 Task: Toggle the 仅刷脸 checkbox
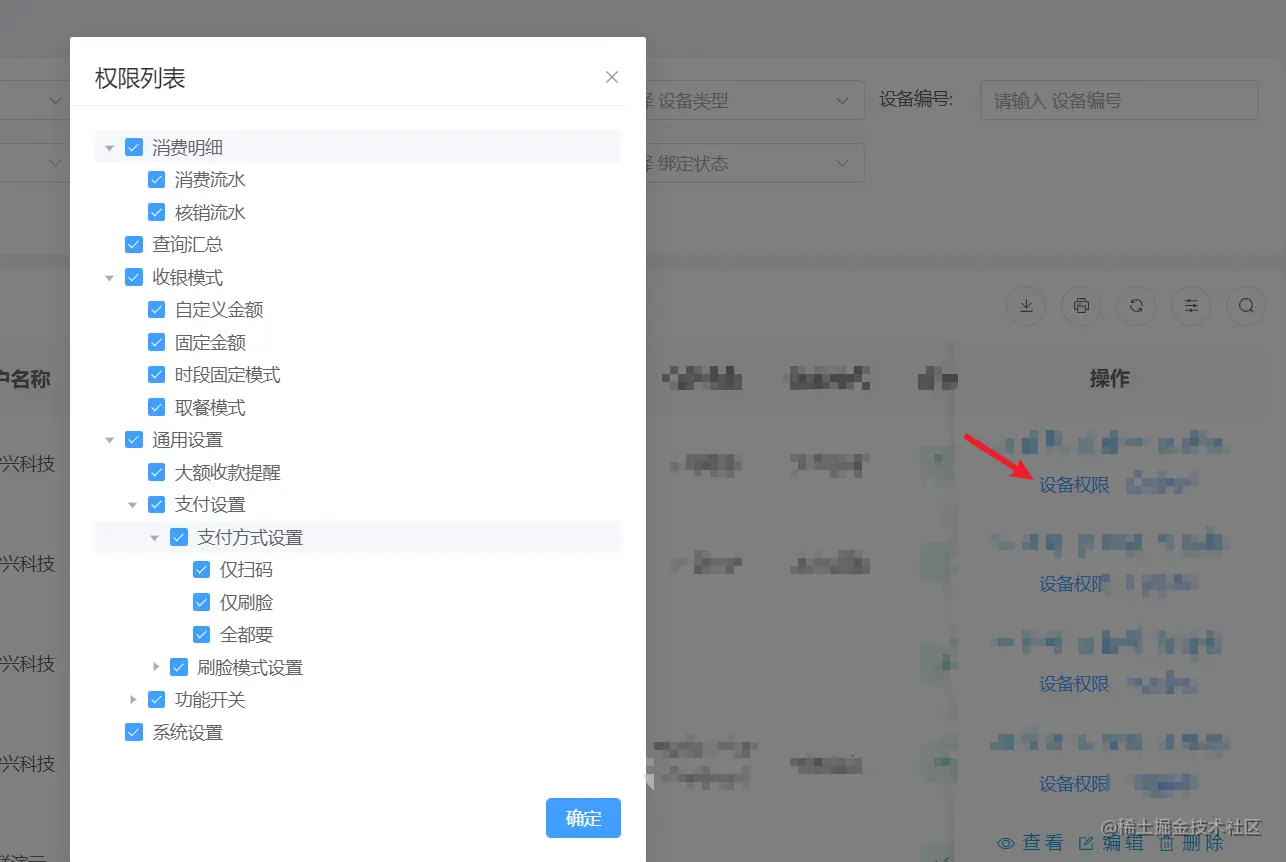[x=201, y=602]
